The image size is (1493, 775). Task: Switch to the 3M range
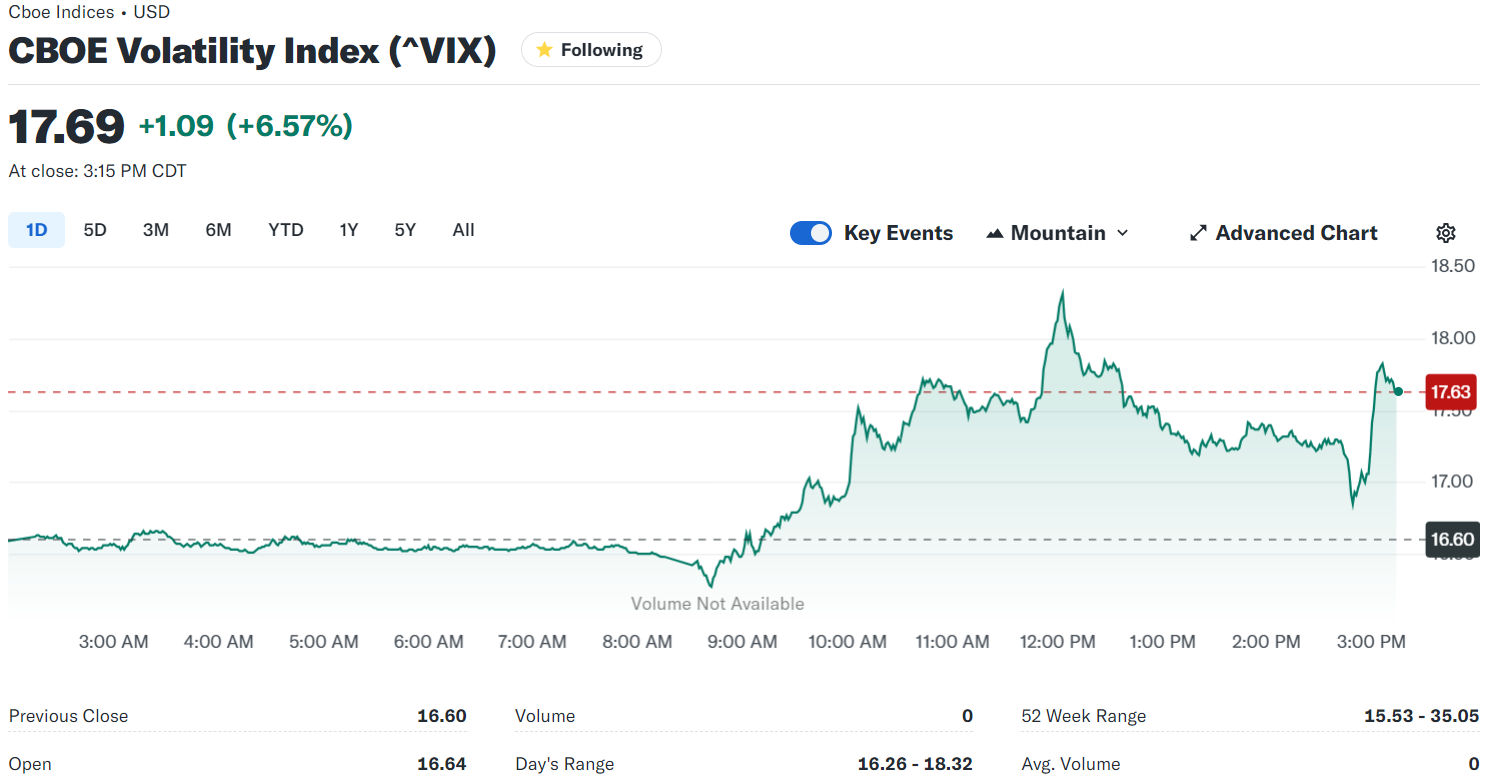click(156, 230)
